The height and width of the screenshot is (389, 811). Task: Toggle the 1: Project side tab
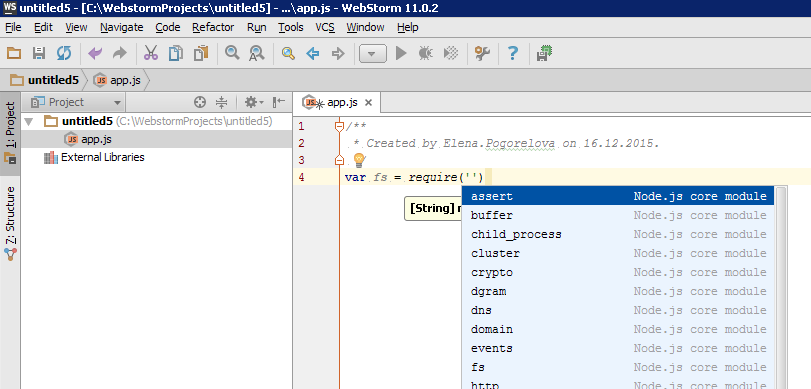10,132
